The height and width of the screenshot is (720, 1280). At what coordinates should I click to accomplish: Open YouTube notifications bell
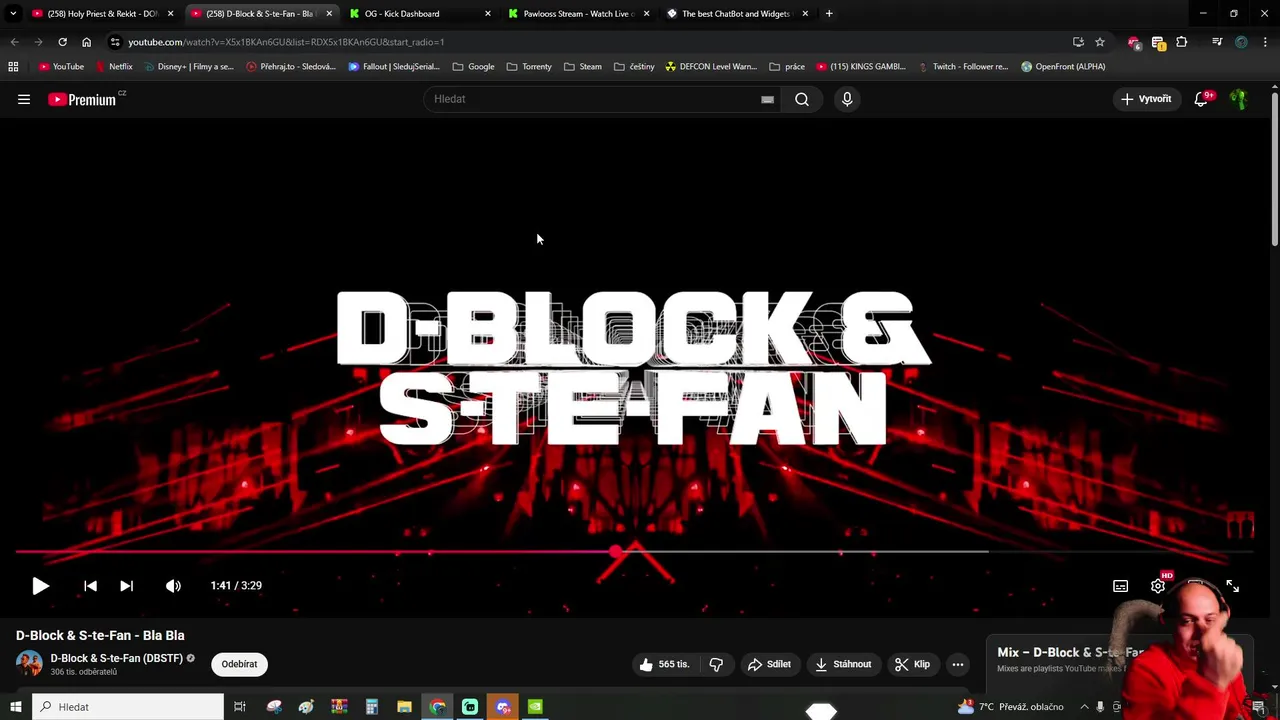1202,99
